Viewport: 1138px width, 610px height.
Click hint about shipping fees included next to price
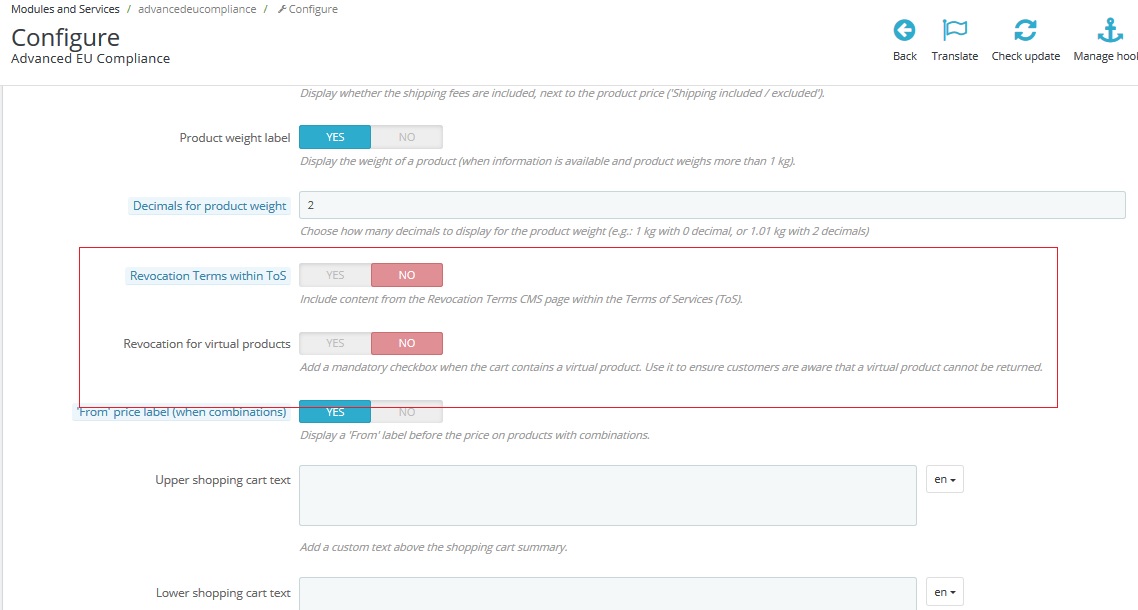[x=562, y=94]
